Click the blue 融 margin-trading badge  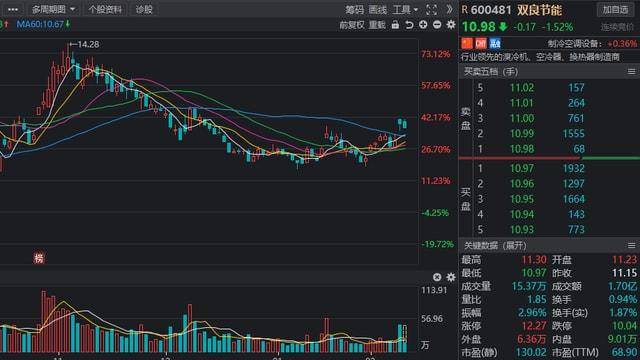click(x=495, y=43)
